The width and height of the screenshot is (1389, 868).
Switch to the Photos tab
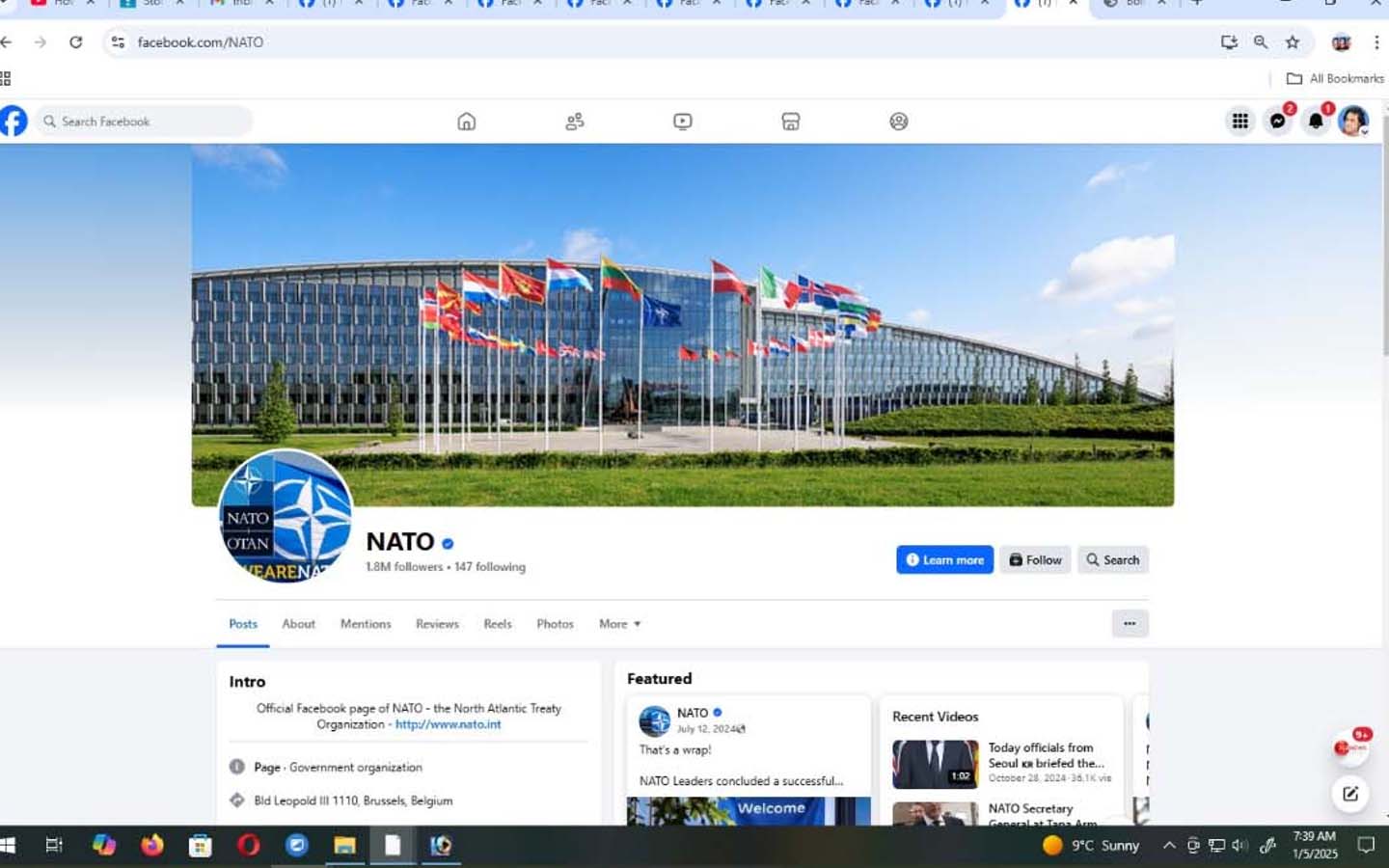pos(555,624)
